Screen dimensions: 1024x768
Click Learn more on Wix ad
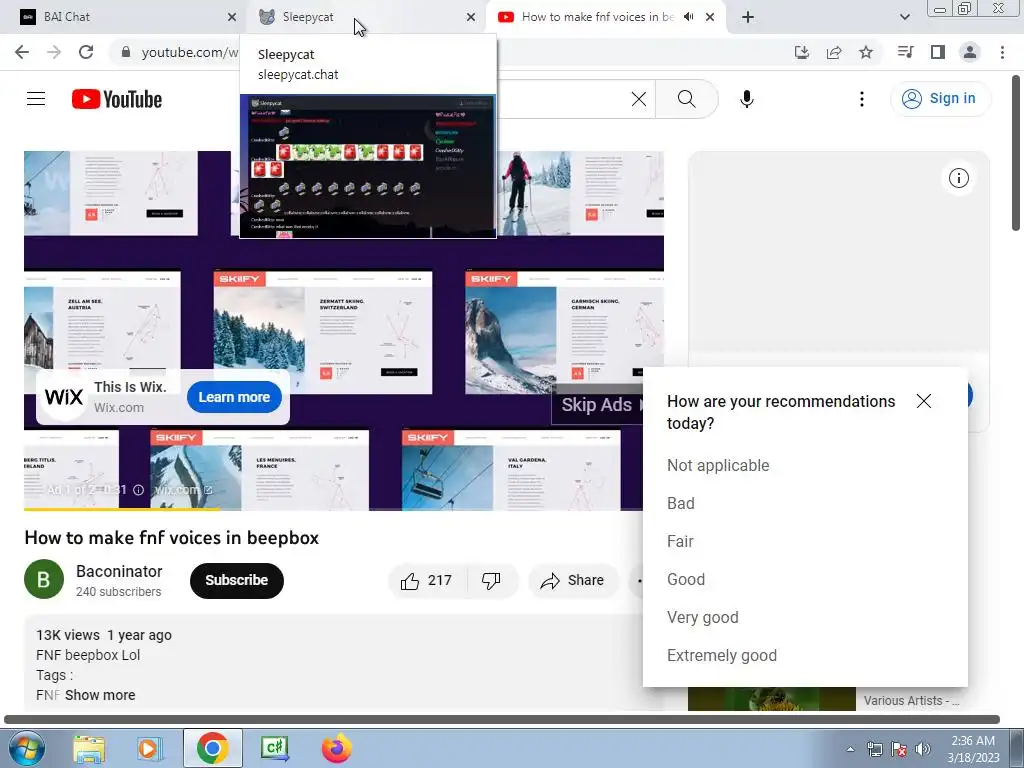click(234, 397)
